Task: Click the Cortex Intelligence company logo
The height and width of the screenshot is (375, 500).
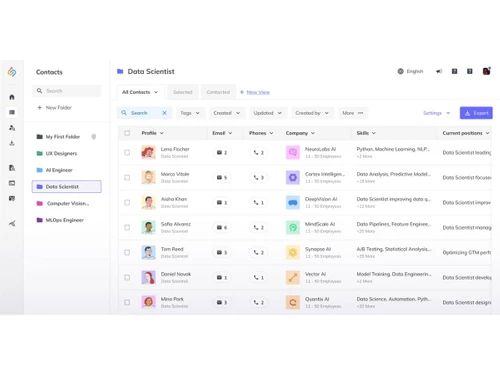Action: (x=293, y=178)
